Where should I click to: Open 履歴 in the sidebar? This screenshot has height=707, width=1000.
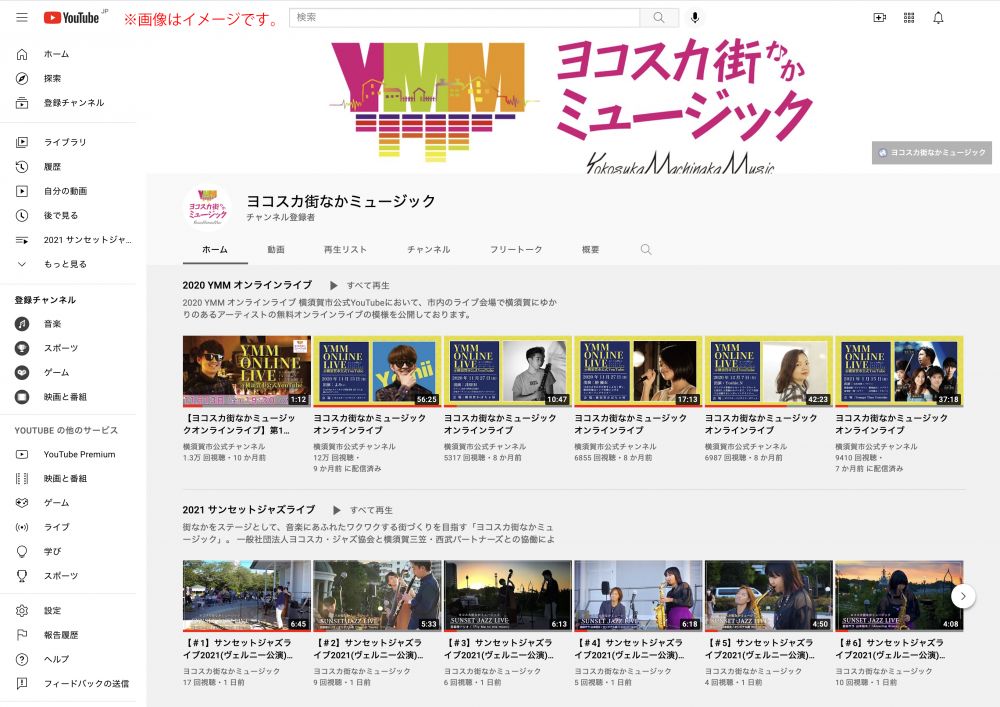[52, 167]
